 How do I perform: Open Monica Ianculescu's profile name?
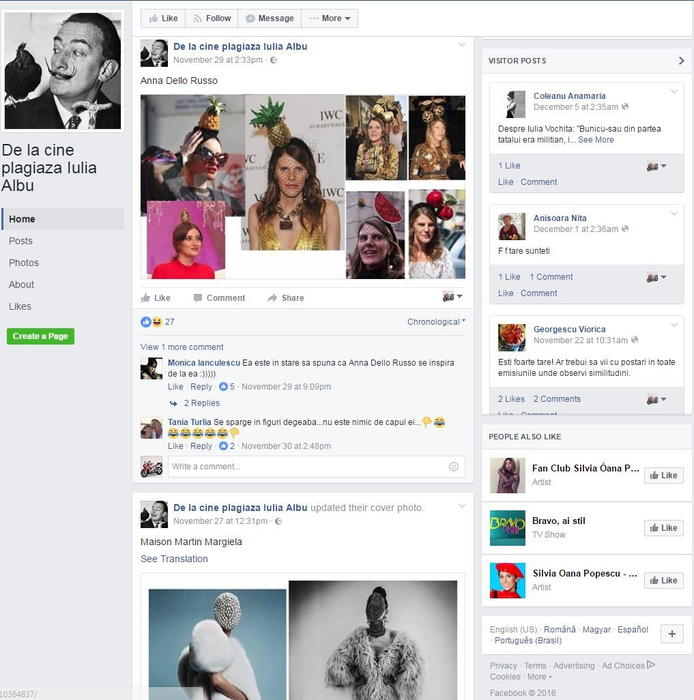click(204, 362)
